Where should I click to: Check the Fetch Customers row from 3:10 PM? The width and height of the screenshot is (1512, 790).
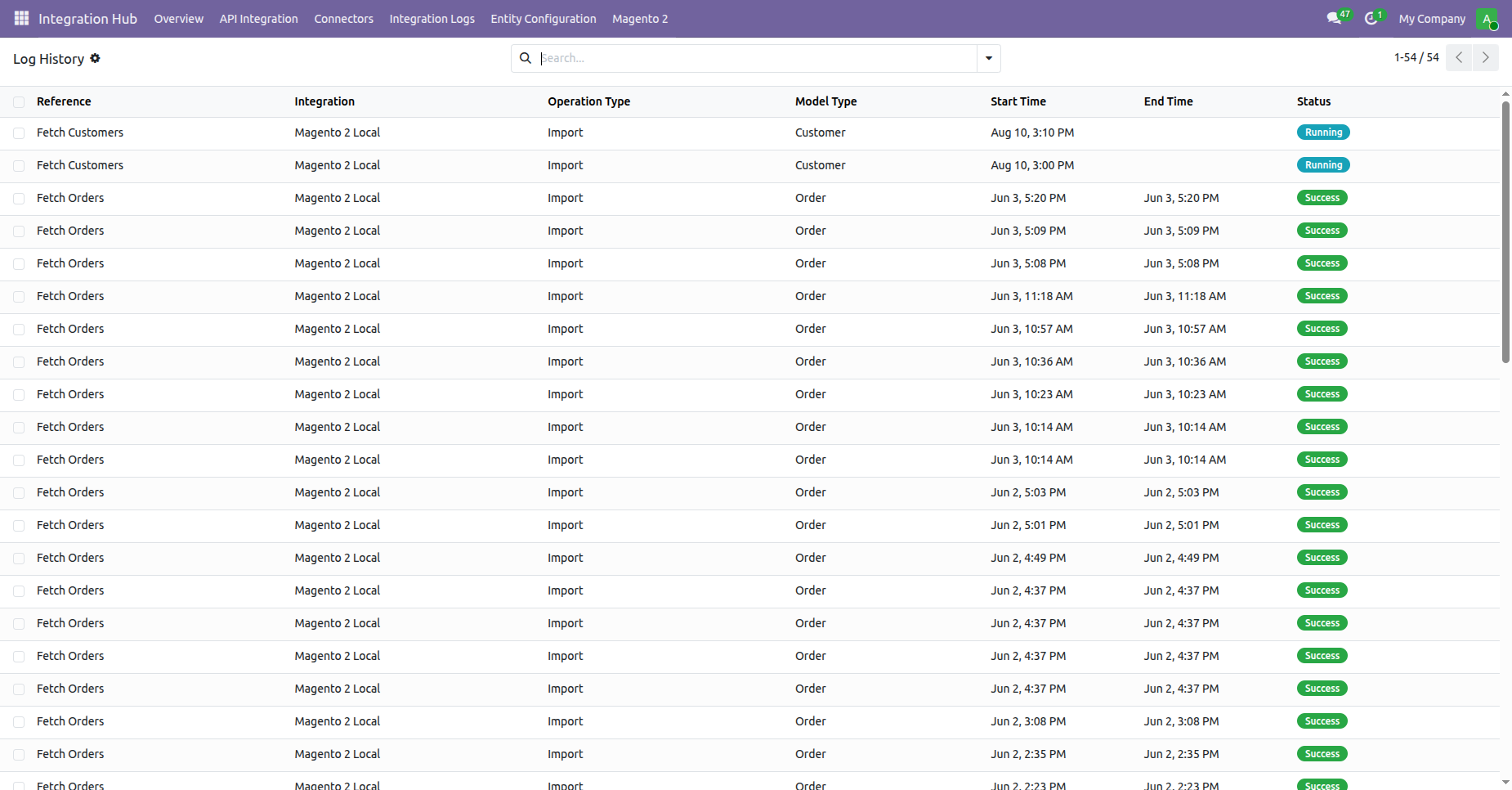coord(19,133)
